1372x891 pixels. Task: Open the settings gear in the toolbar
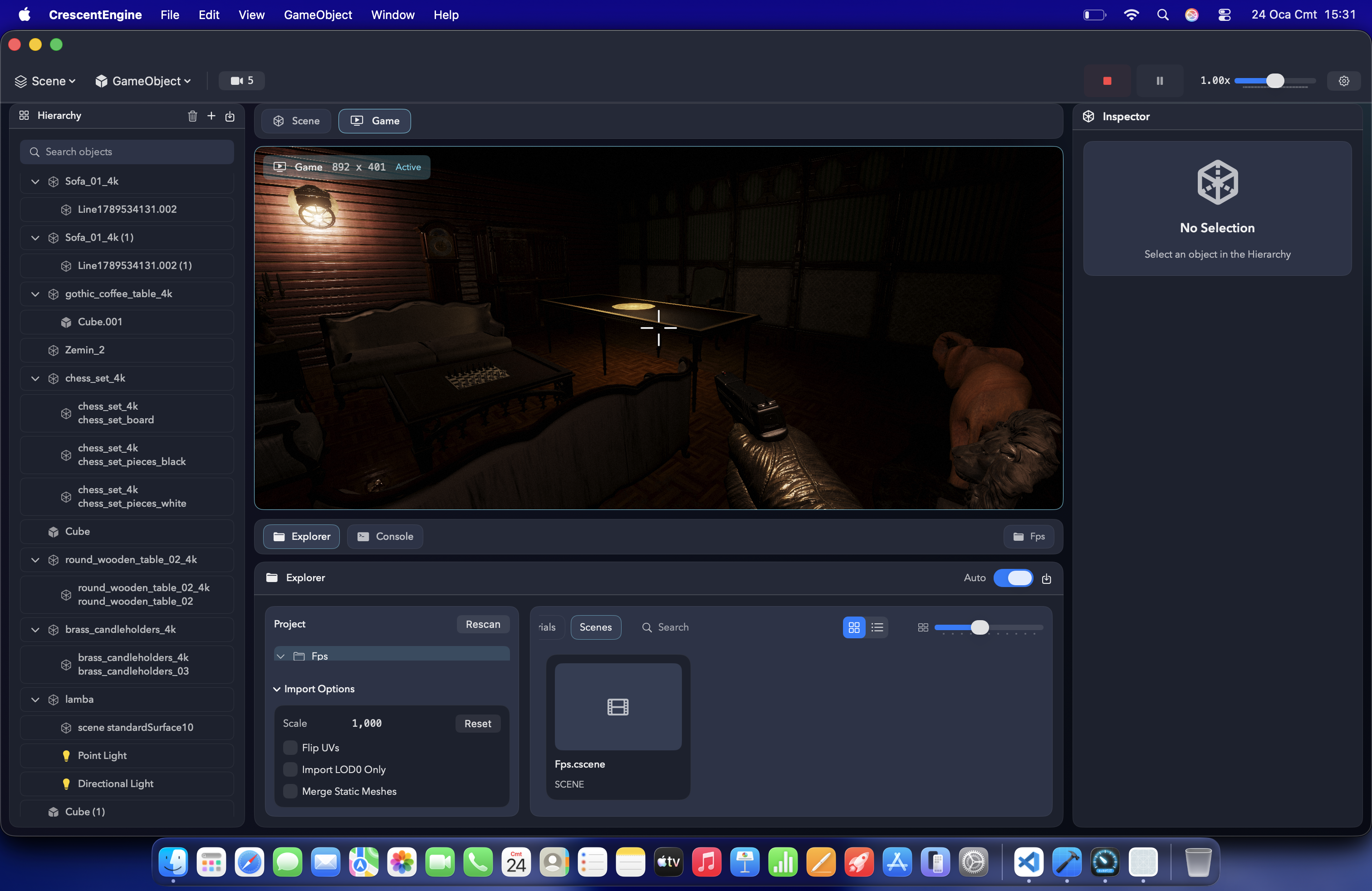click(x=1344, y=81)
